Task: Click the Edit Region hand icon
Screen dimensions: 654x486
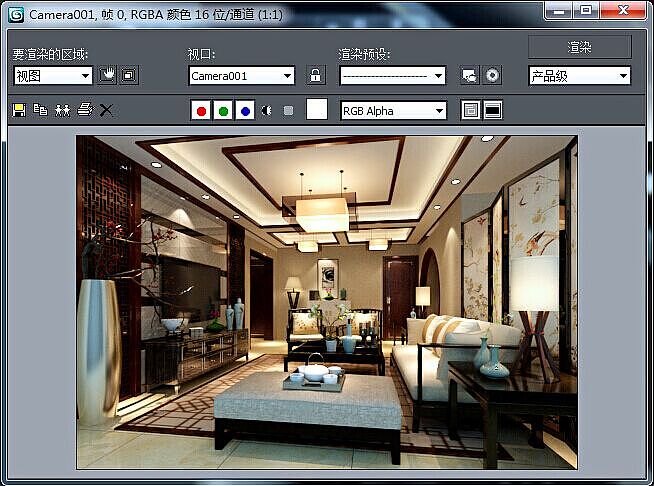Action: pyautogui.click(x=107, y=76)
